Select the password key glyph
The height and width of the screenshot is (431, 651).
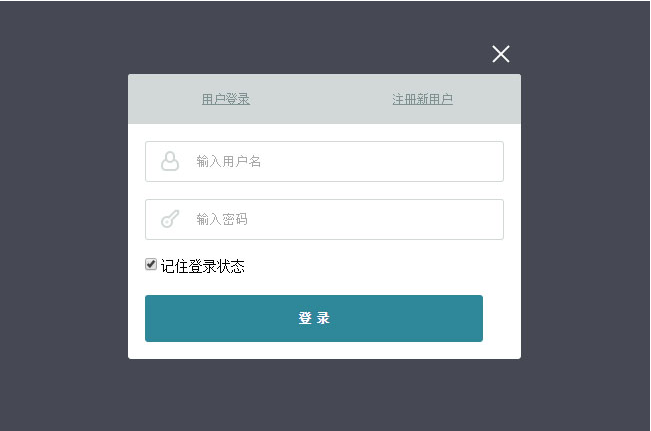pyautogui.click(x=170, y=219)
